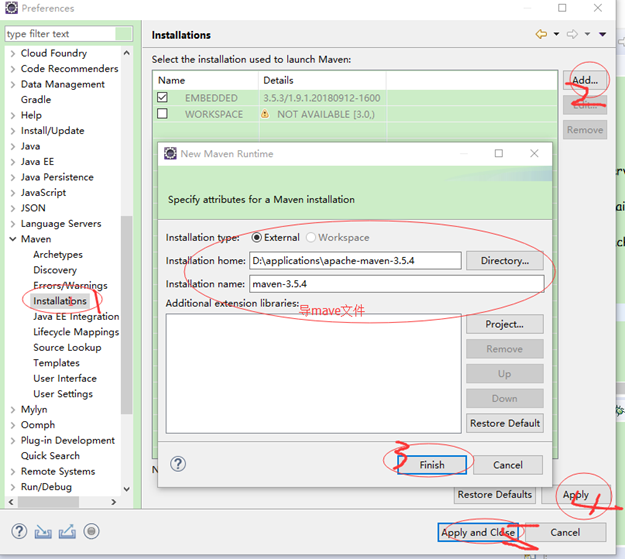Select Quick Search in tree
This screenshot has width=625, height=559.
pos(50,456)
